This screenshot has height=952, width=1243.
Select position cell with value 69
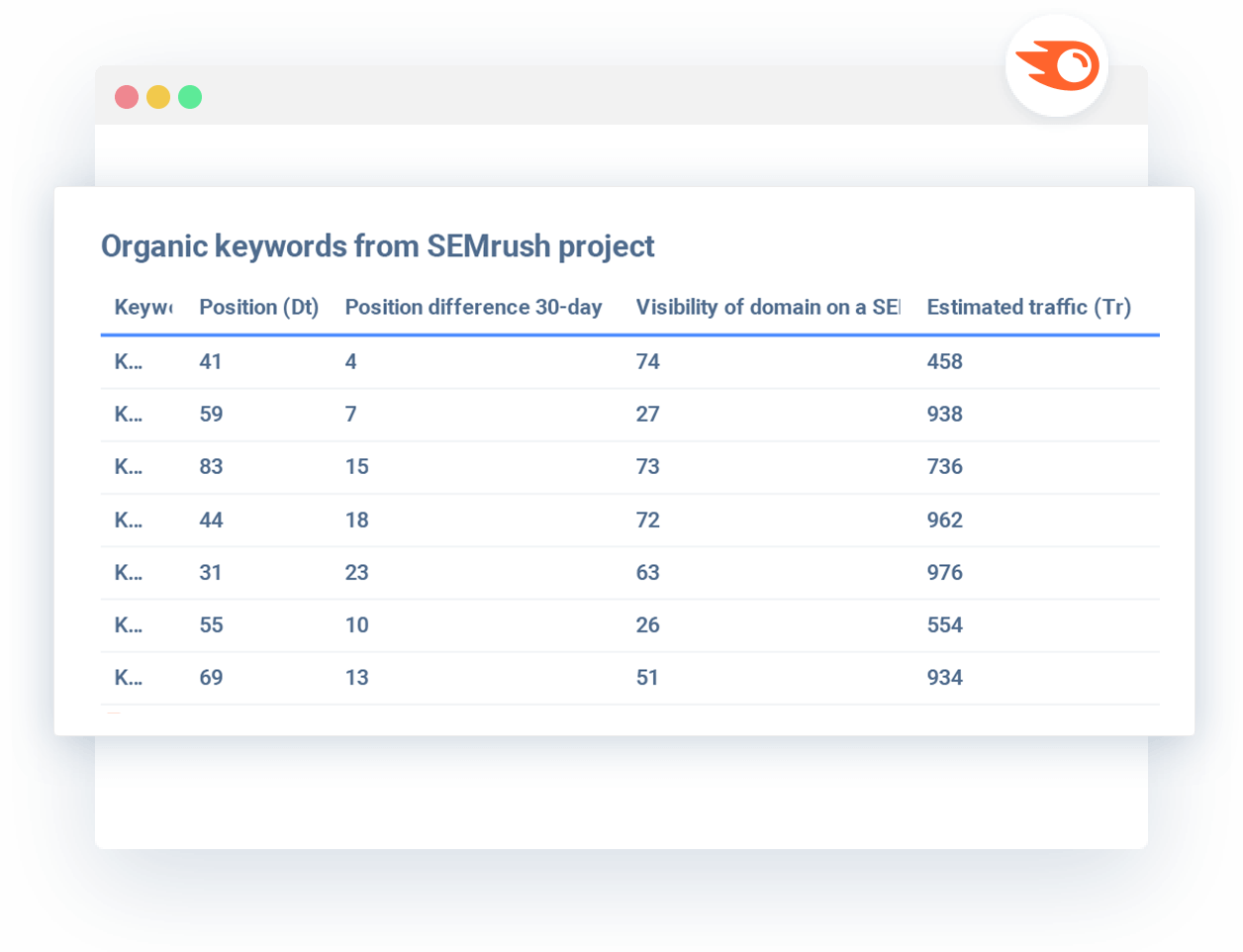[211, 677]
